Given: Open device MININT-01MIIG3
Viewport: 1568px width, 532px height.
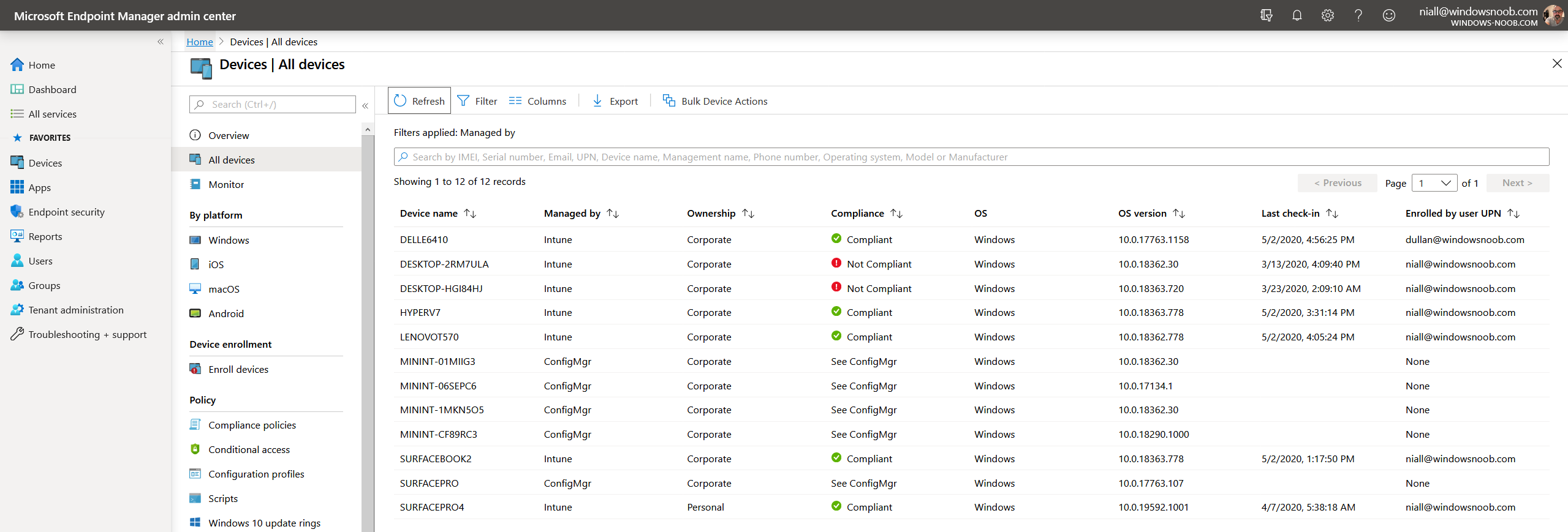Looking at the screenshot, I should click(437, 362).
